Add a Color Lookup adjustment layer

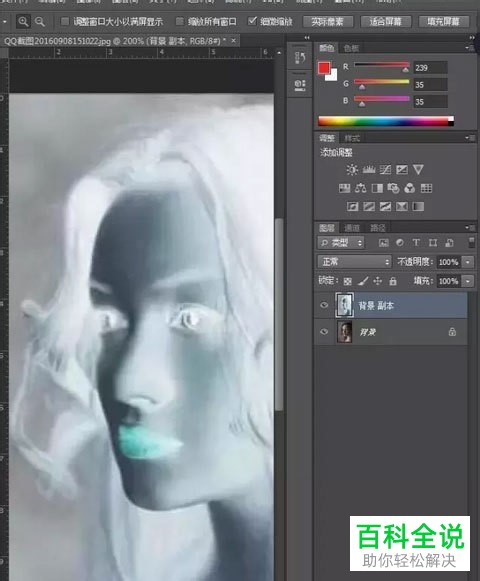426,188
